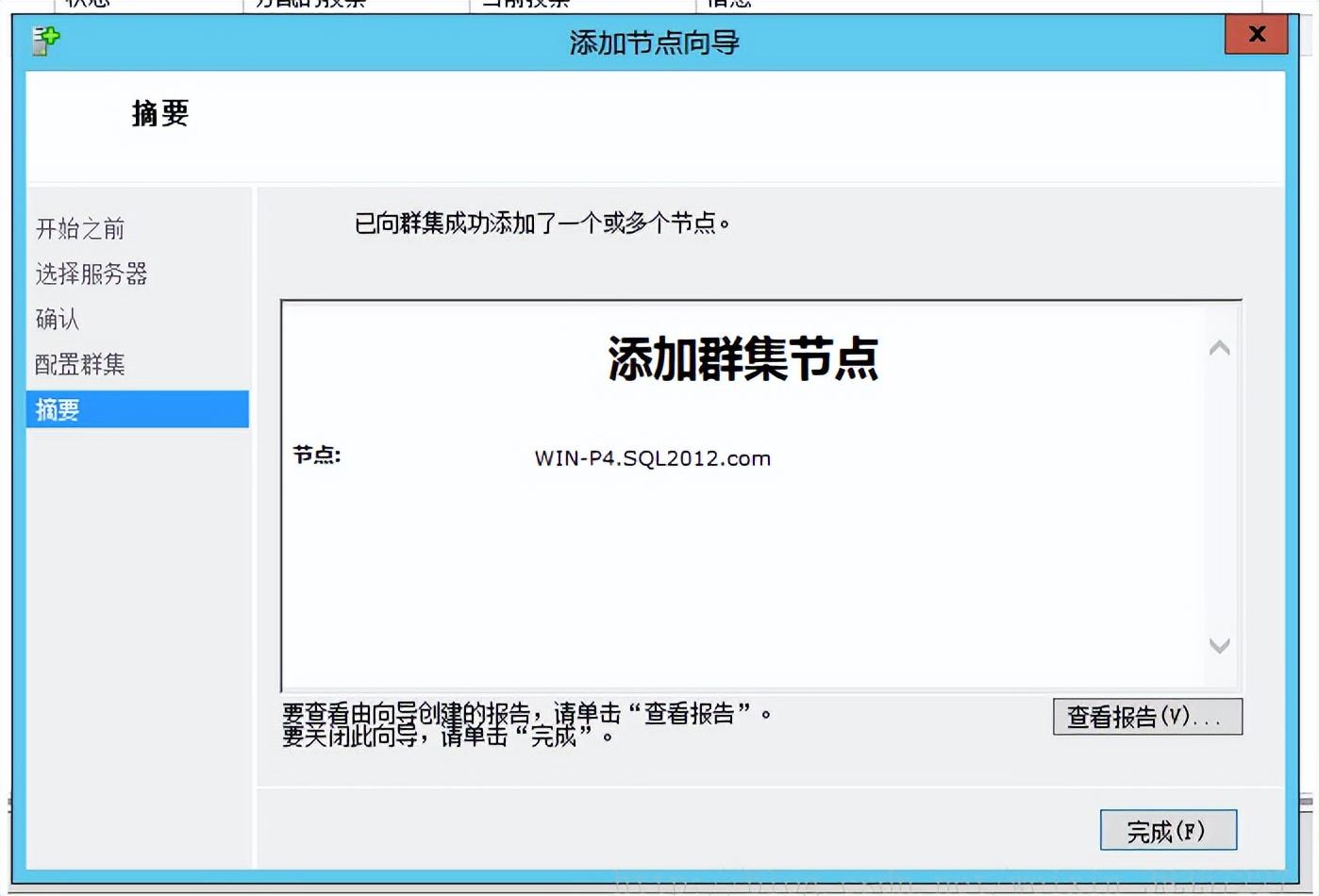
Task: Click the node name WIN-P4.SQL2012.com
Action: coord(652,458)
